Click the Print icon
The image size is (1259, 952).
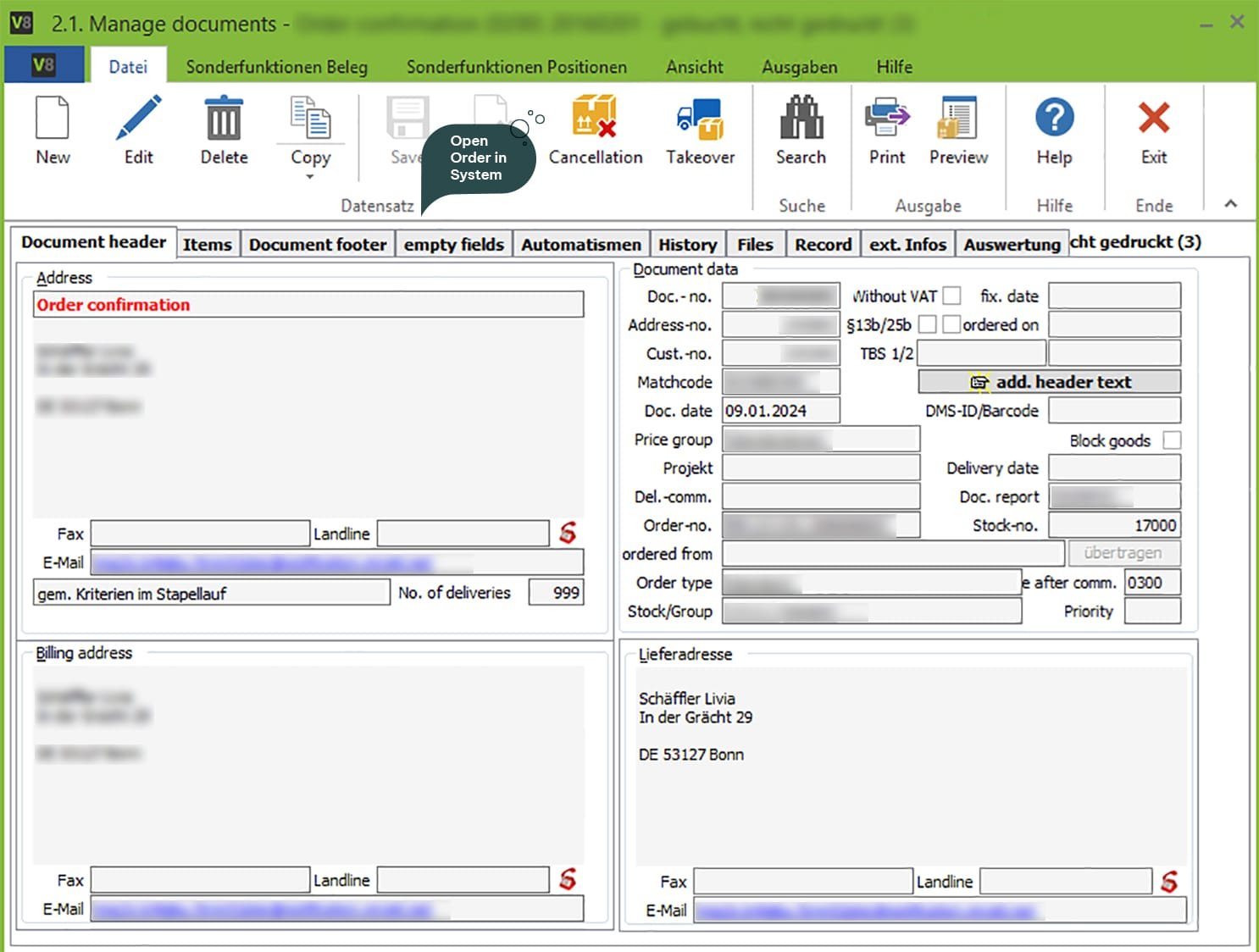(x=886, y=119)
